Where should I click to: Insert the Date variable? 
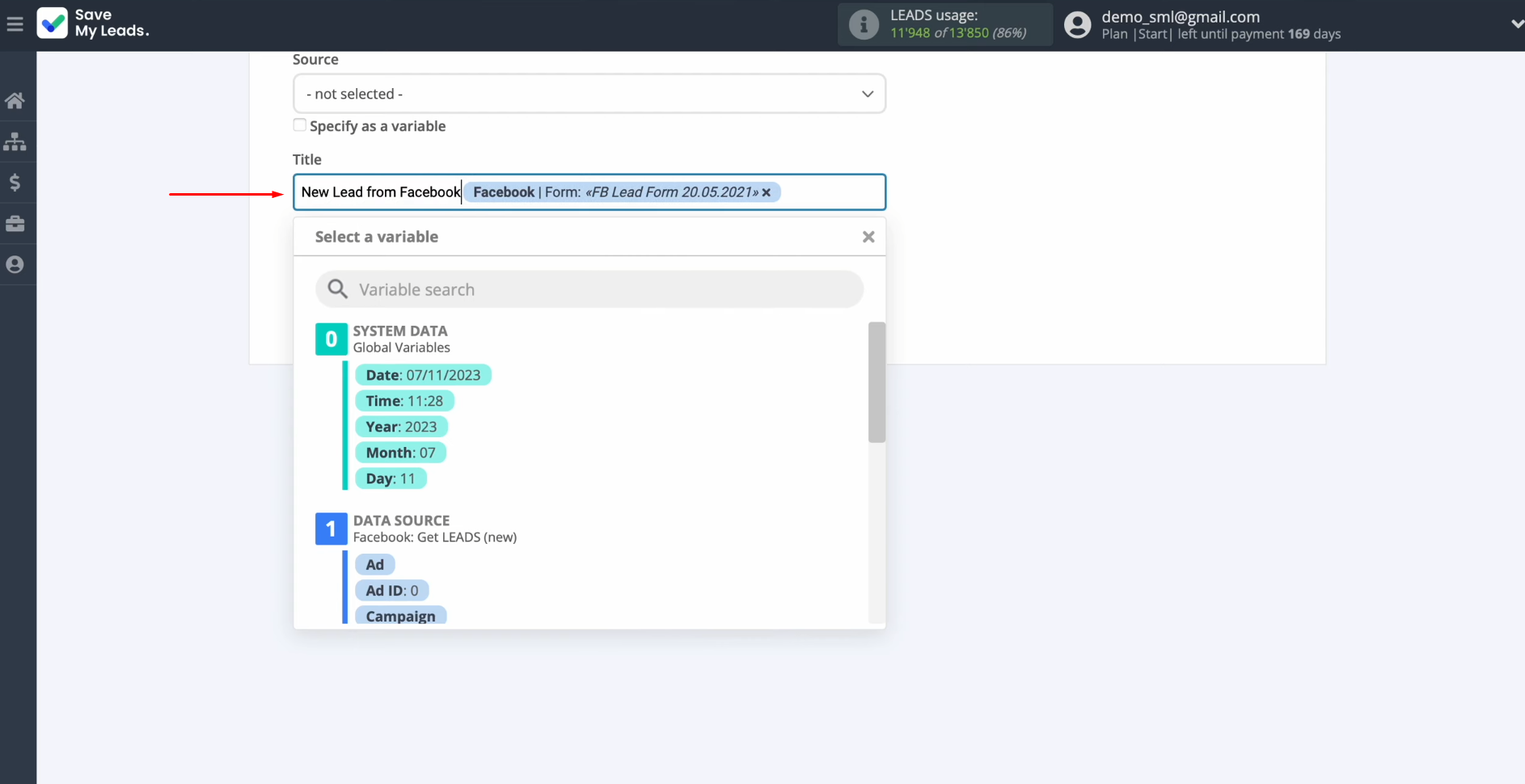click(x=423, y=375)
